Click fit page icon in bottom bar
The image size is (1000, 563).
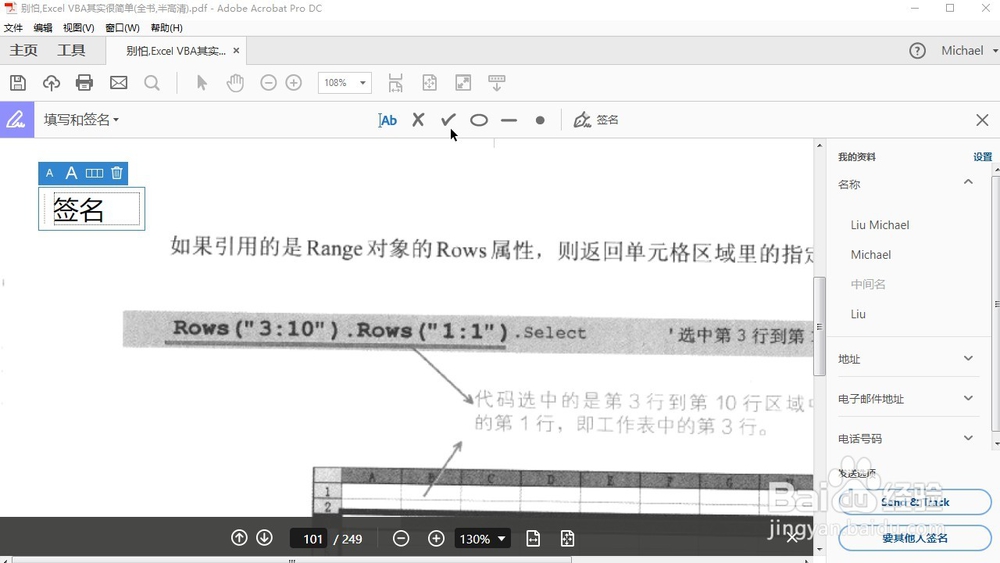point(567,539)
